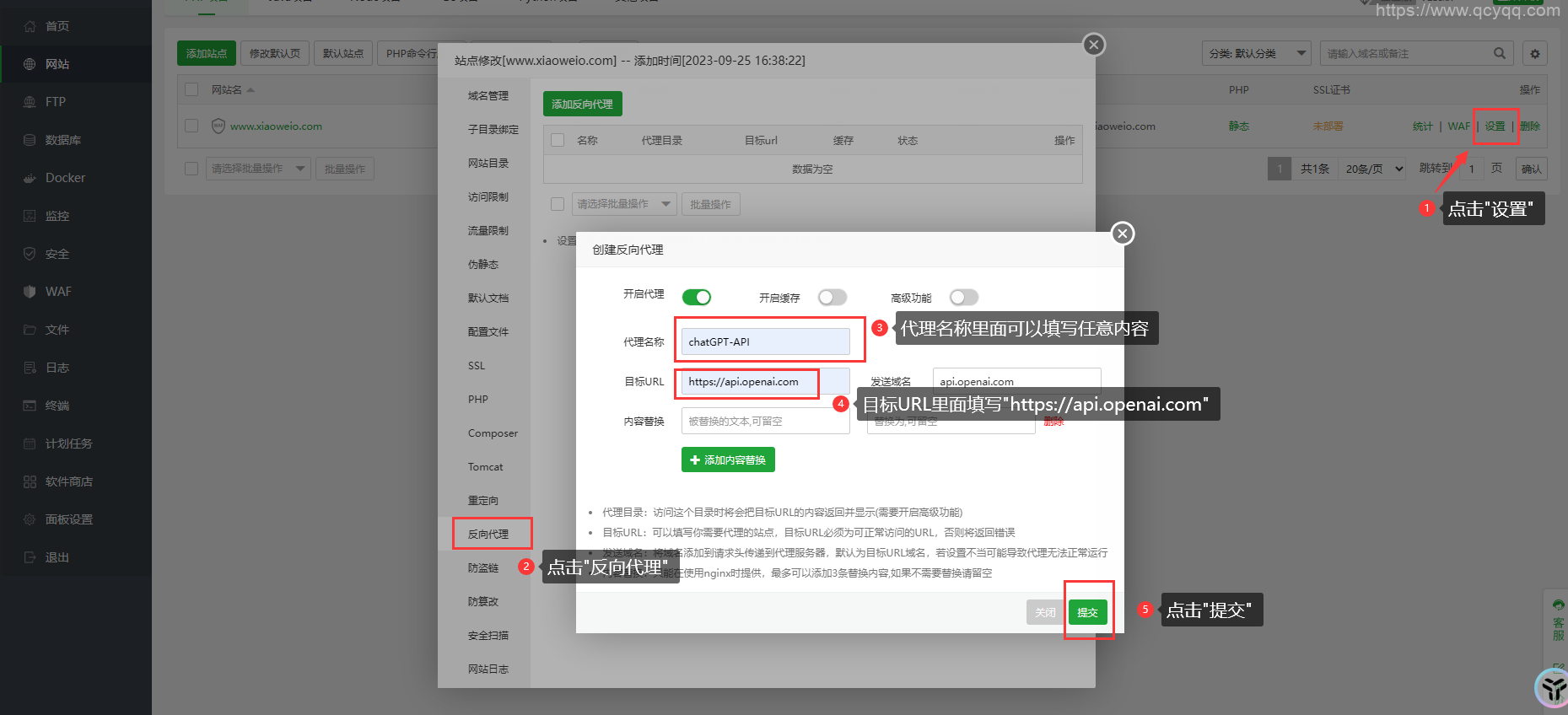Click the database icon in sidebar
Screen dimensions: 1568x715
[30, 140]
